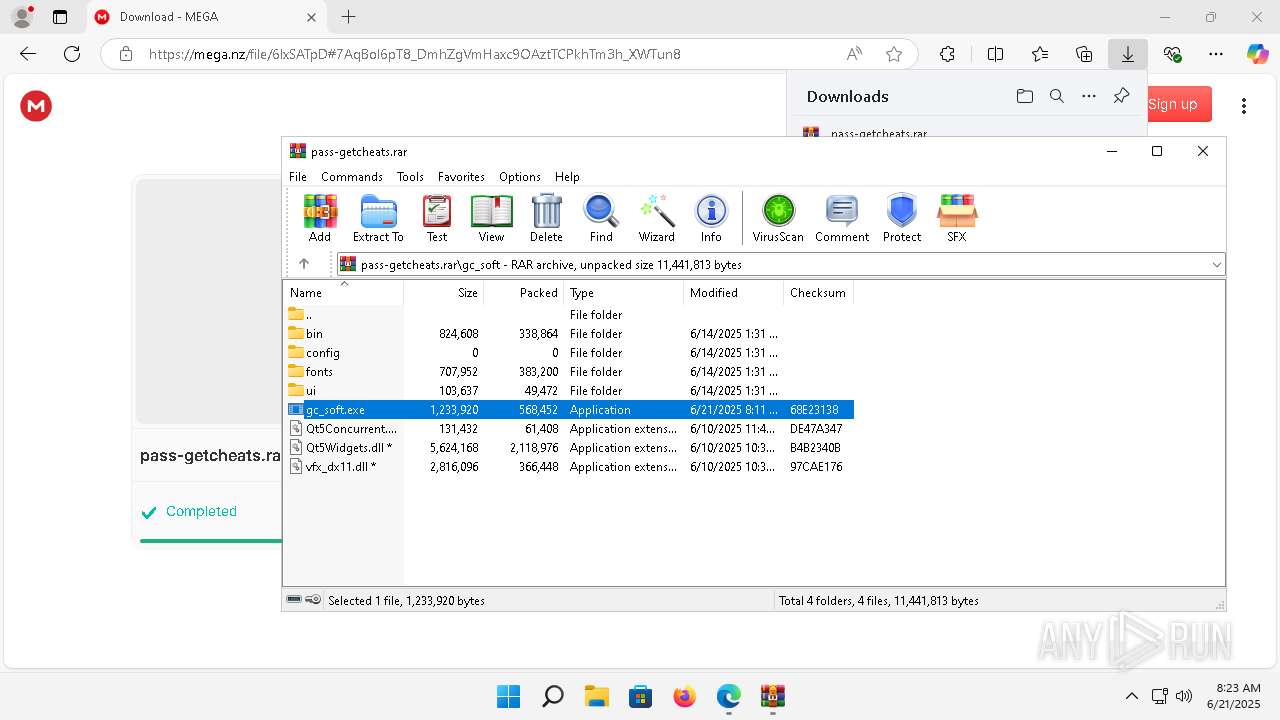Click the Add toolbar icon in WinRAR
This screenshot has height=720, width=1280.
[x=320, y=218]
